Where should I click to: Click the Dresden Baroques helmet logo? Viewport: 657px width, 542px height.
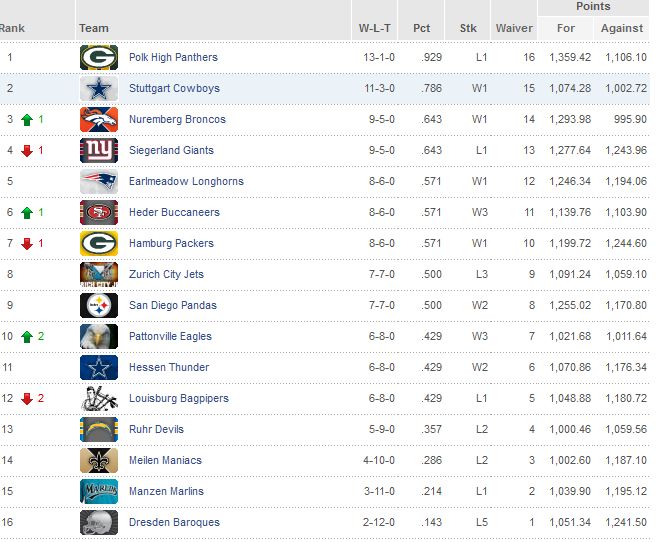(x=99, y=522)
